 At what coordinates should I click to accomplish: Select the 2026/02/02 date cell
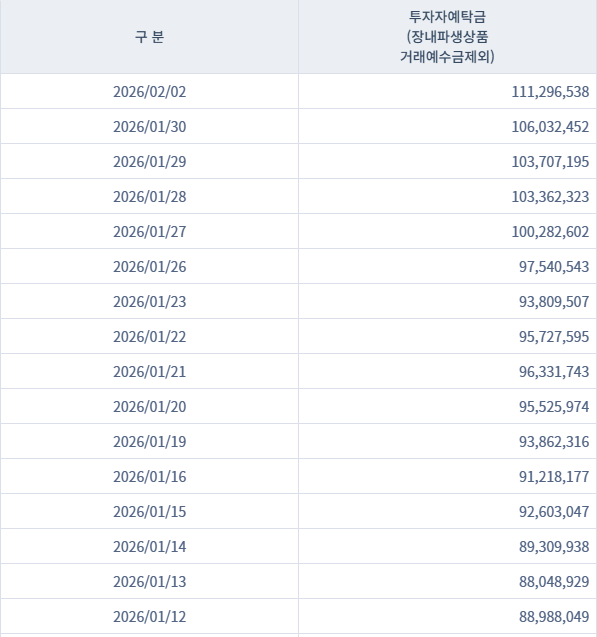149,91
